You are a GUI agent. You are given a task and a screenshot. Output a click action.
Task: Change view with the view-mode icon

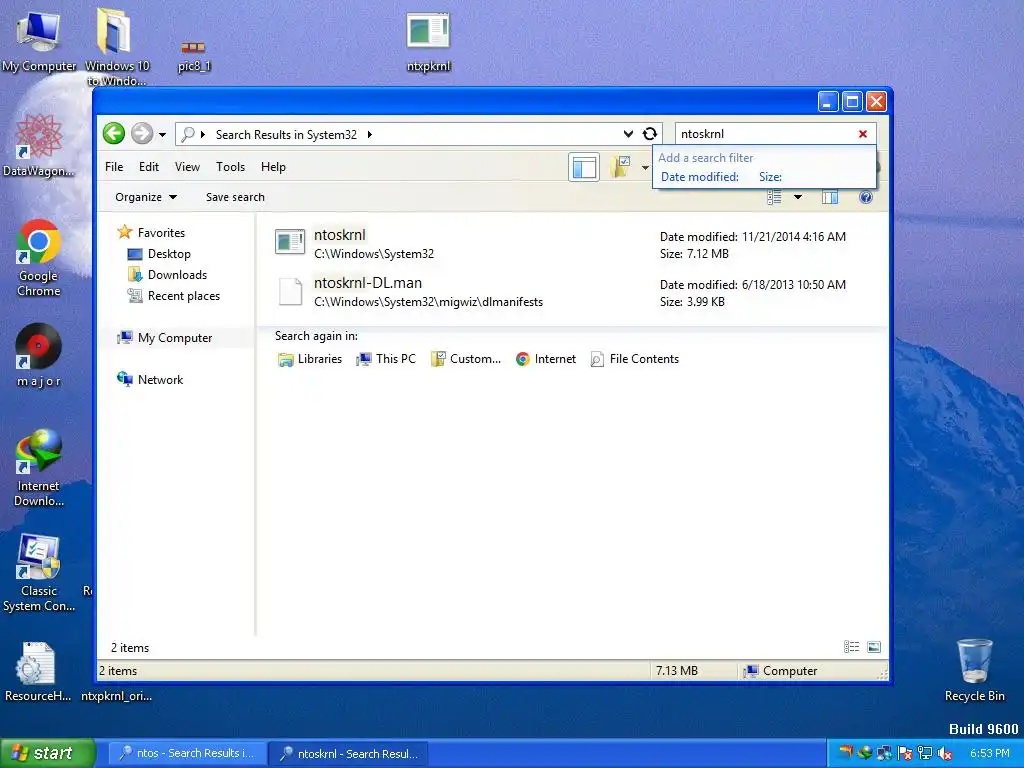[x=775, y=197]
